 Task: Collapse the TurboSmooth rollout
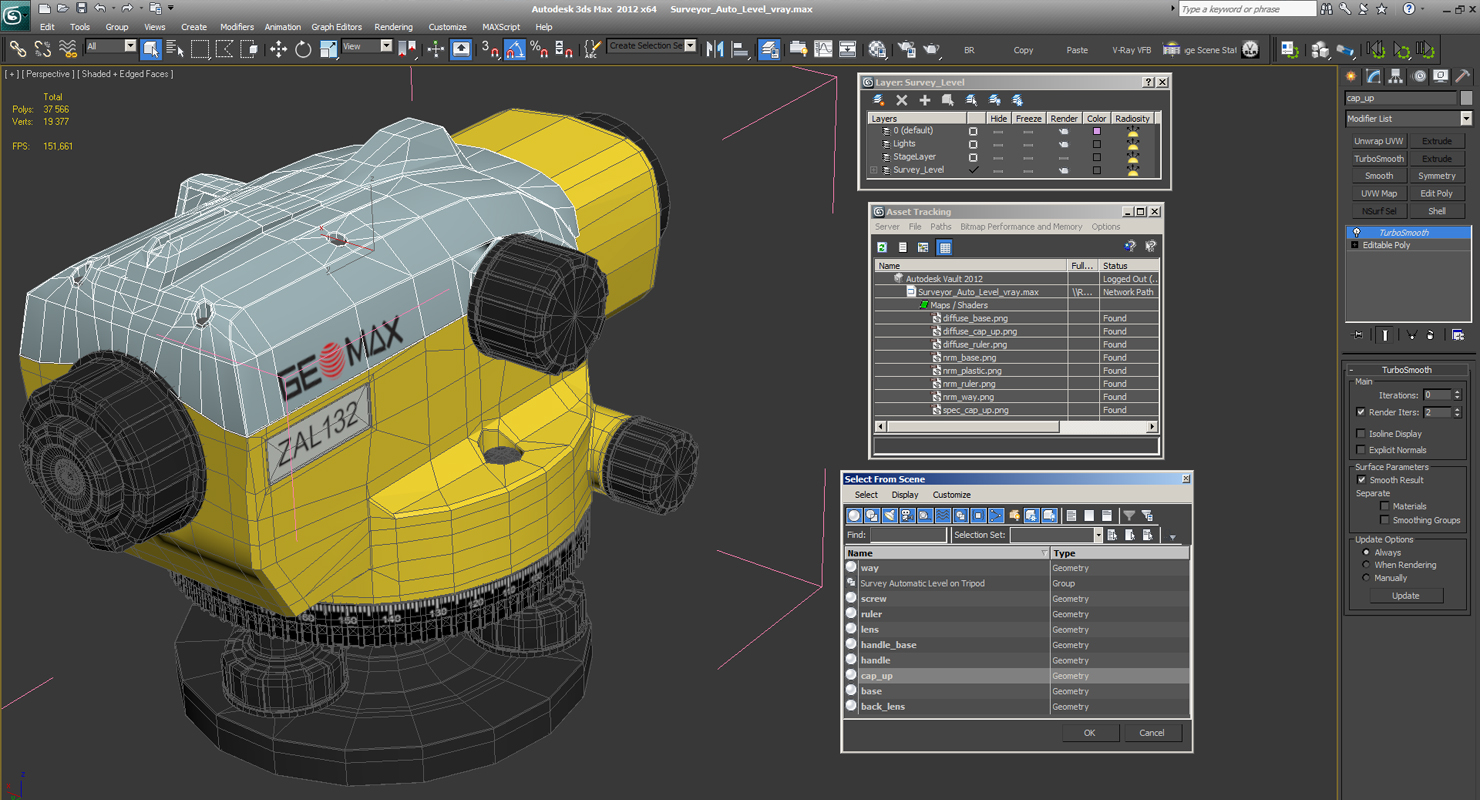pos(1406,370)
